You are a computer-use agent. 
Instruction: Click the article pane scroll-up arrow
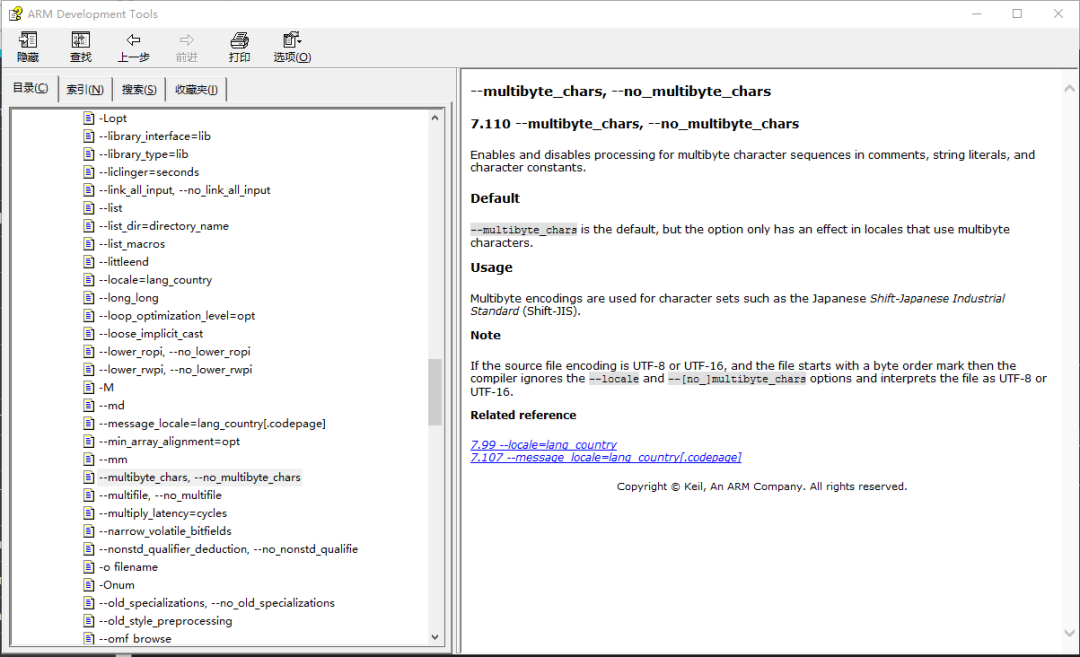(x=1069, y=88)
